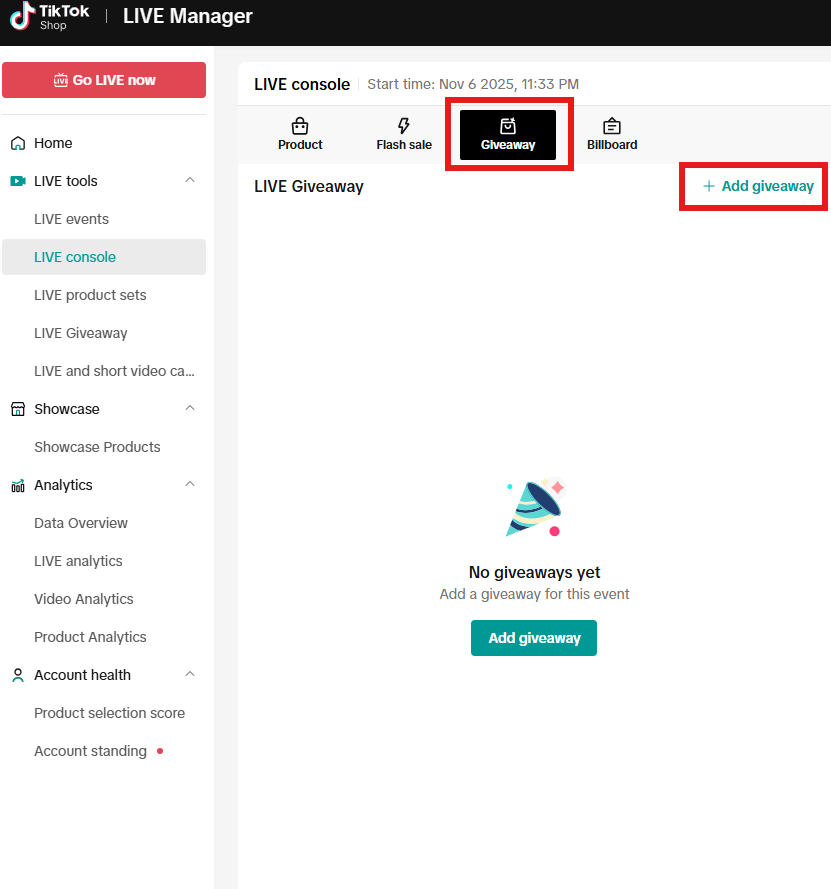Viewport: 831px width, 889px height.
Task: Switch to the Giveaway tab
Action: click(508, 134)
